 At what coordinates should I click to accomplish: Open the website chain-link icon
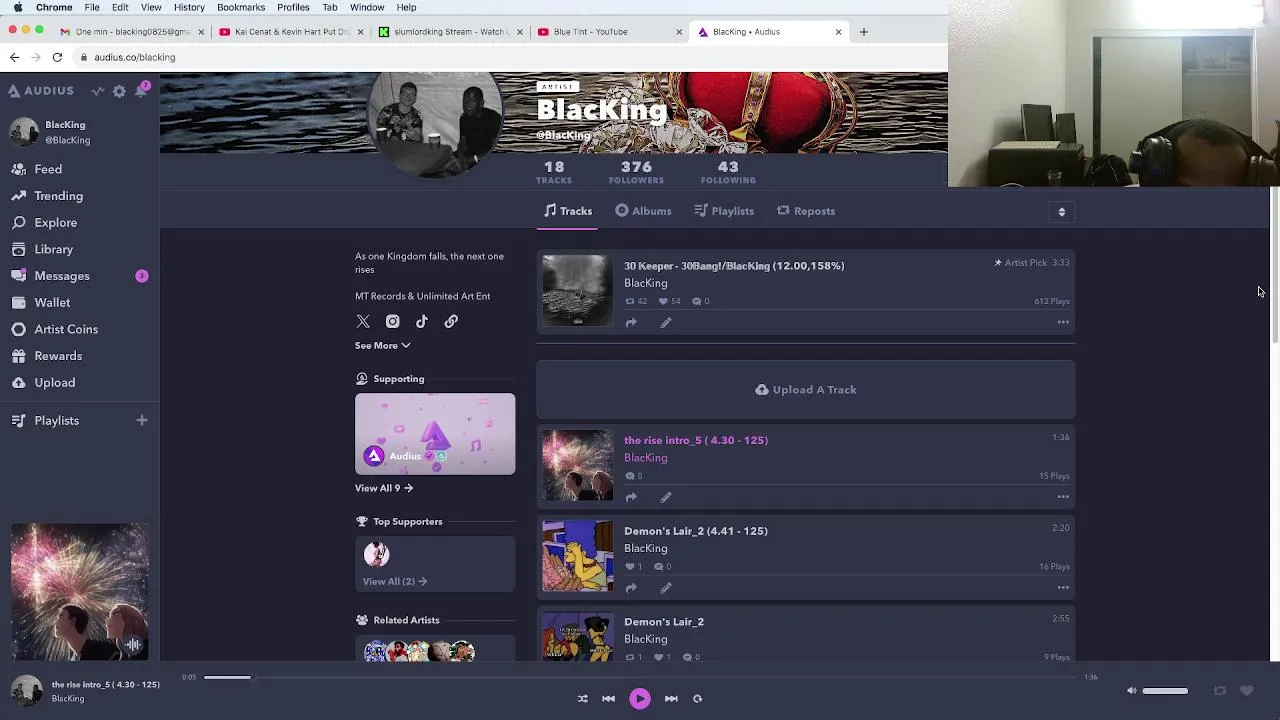451,321
